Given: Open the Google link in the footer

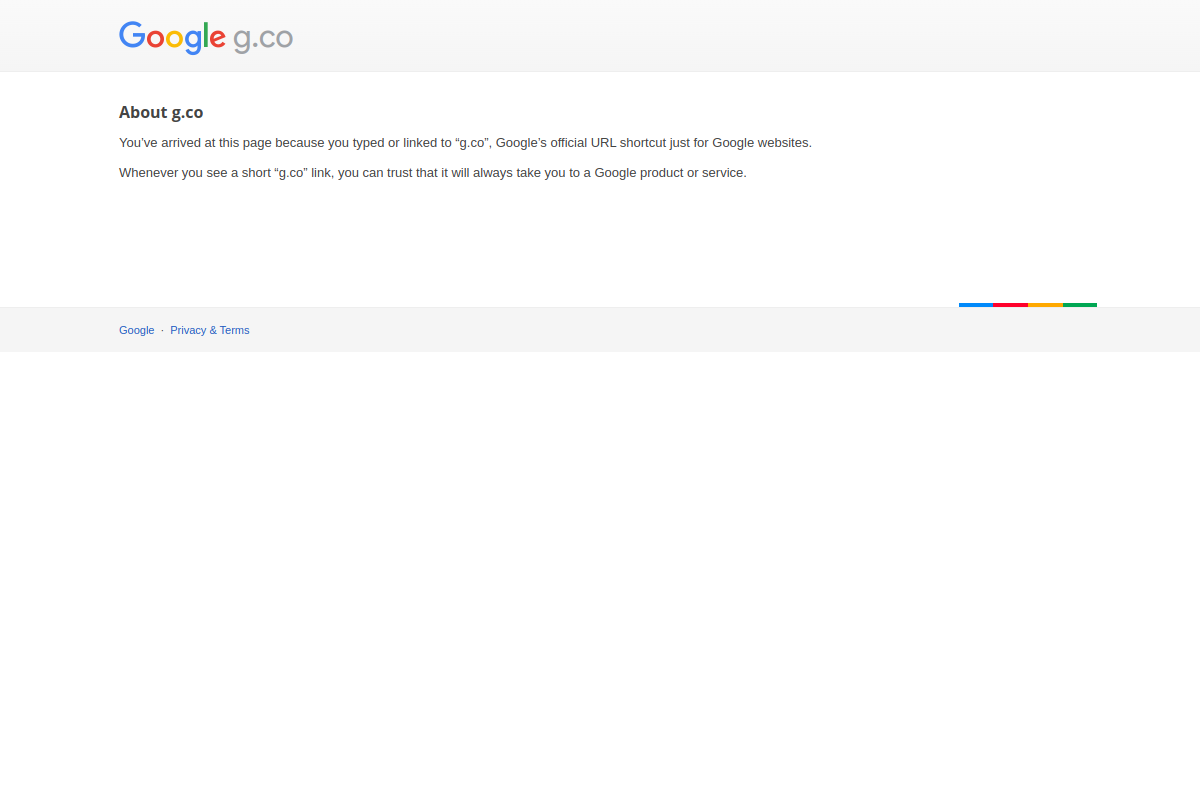Looking at the screenshot, I should point(136,330).
